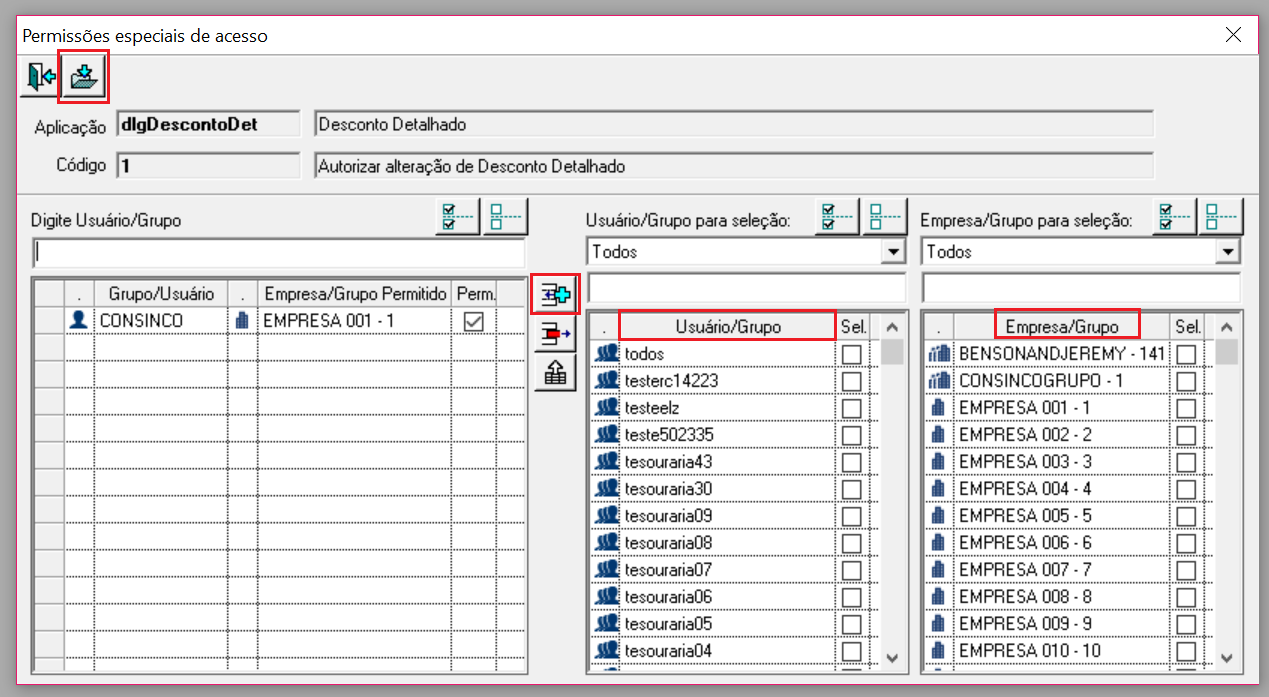The image size is (1269, 697).
Task: Click the Desconto Detalhado description field
Action: (734, 125)
